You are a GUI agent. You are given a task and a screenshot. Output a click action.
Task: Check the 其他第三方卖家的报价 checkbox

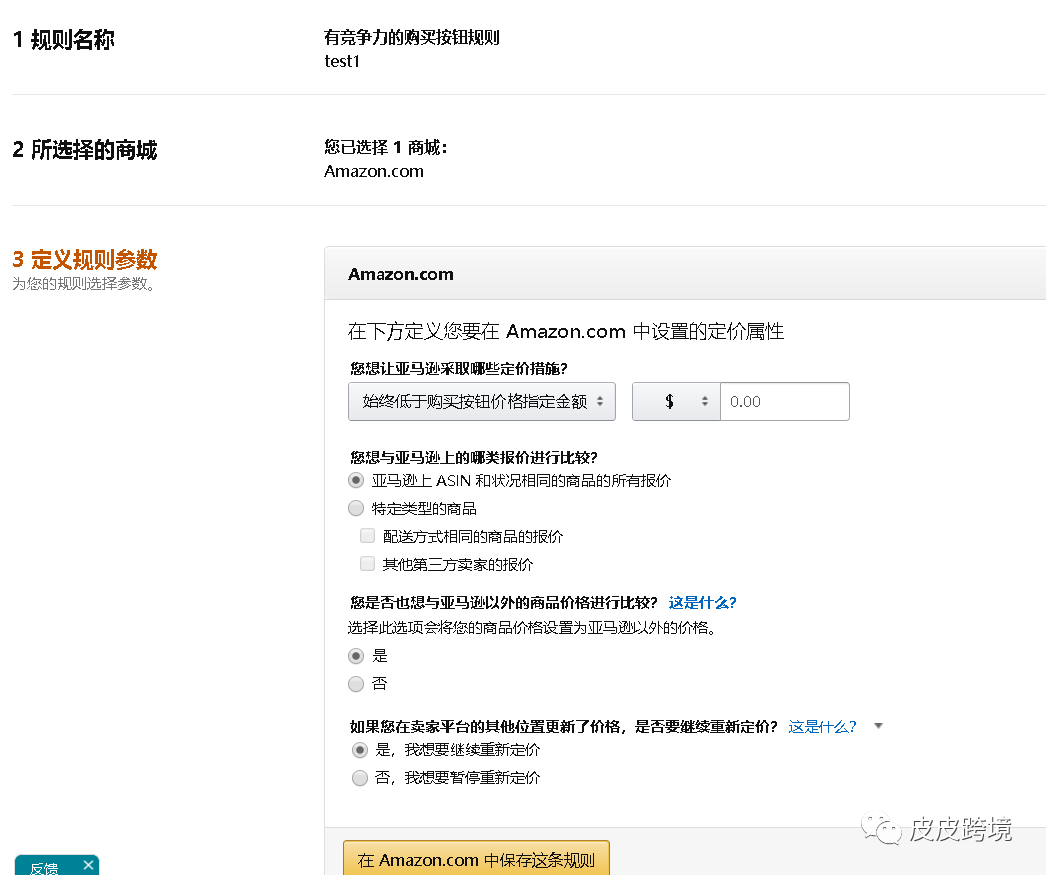point(368,564)
